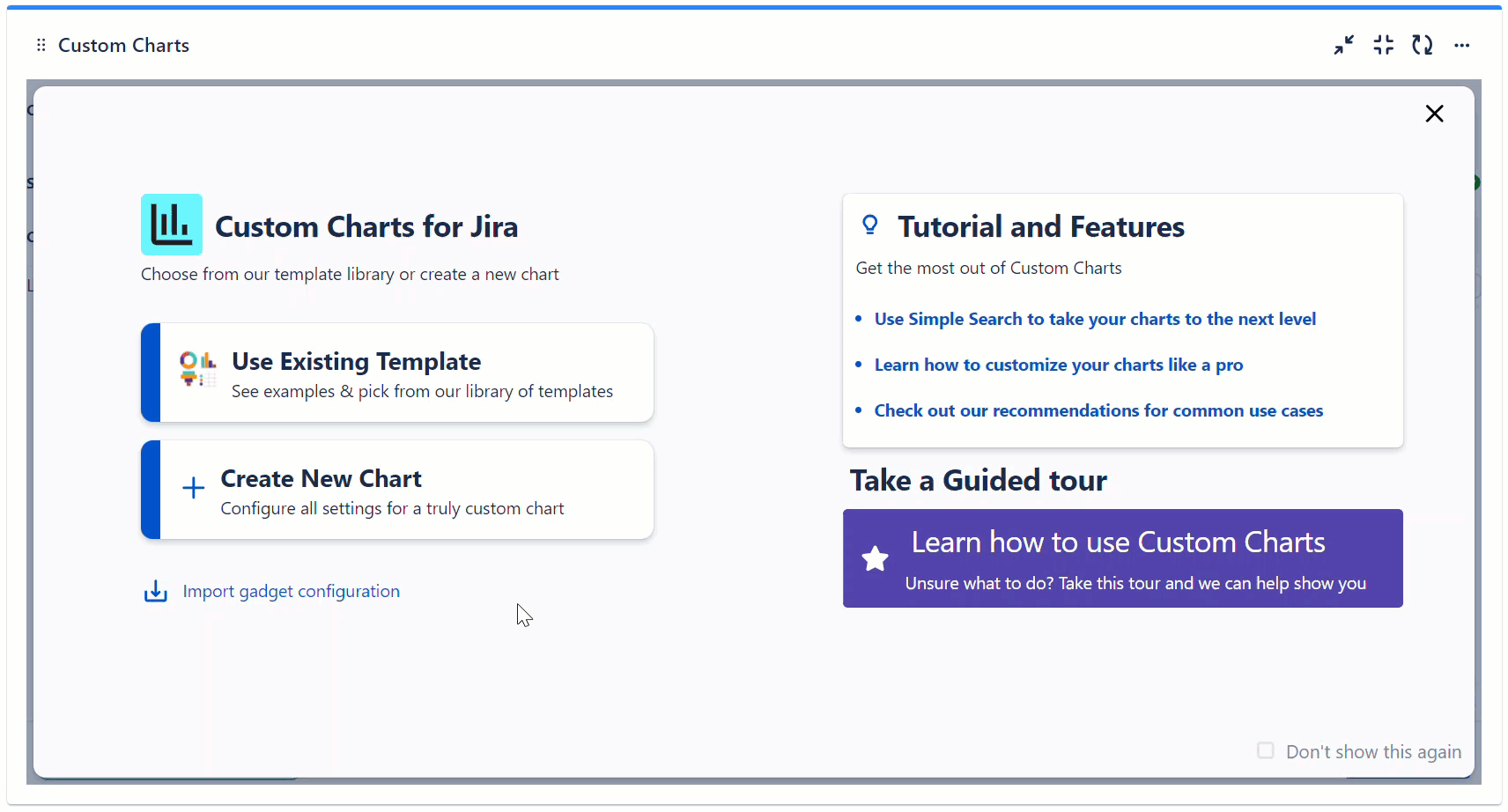Click the teal Custom Charts bar chart logo
1508x812 pixels.
click(171, 224)
